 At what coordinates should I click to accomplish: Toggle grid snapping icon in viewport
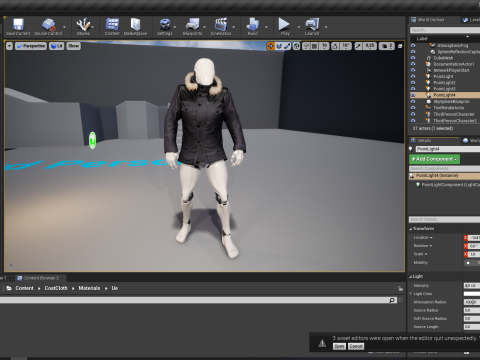314,46
